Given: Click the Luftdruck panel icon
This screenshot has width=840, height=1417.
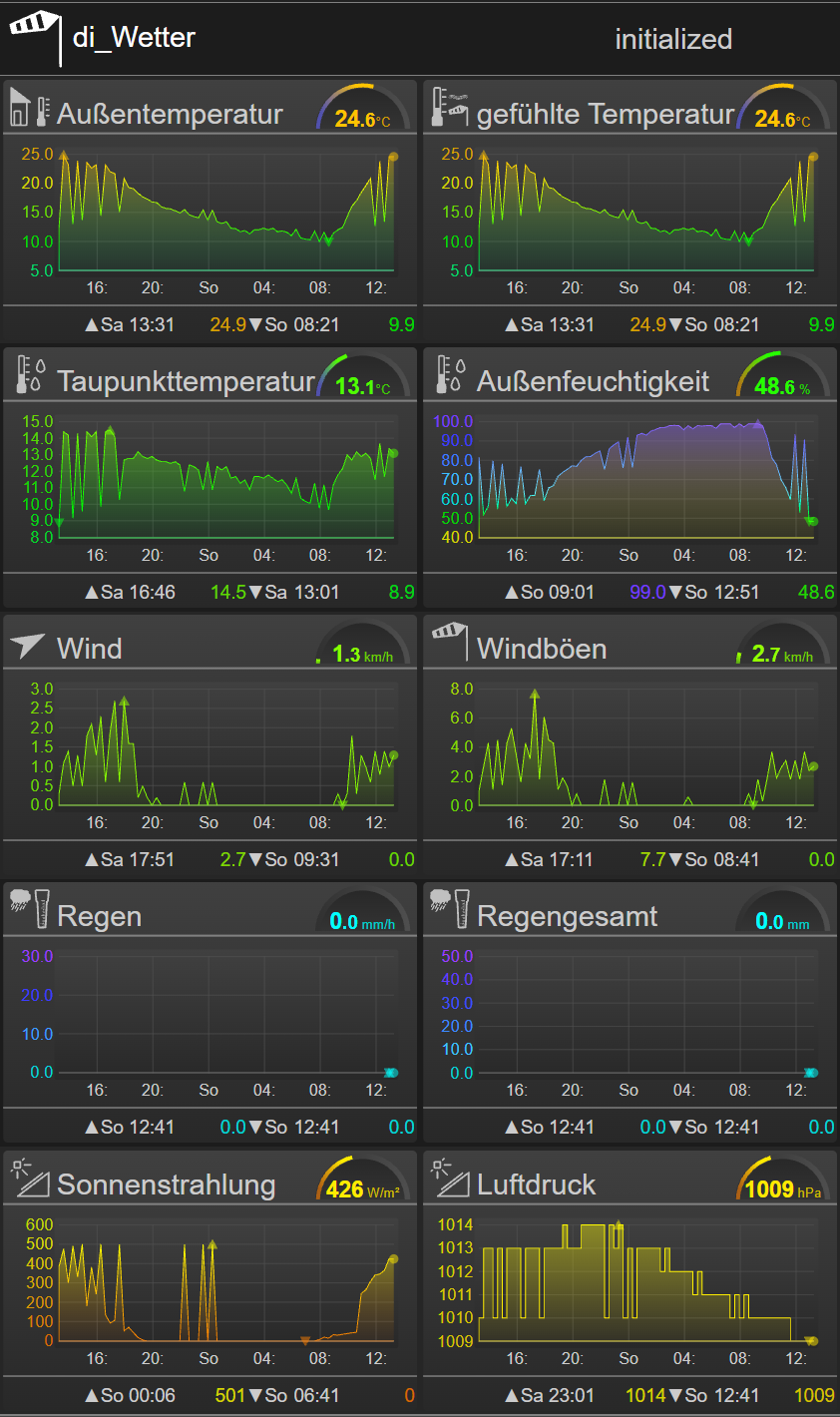Looking at the screenshot, I should [449, 1178].
